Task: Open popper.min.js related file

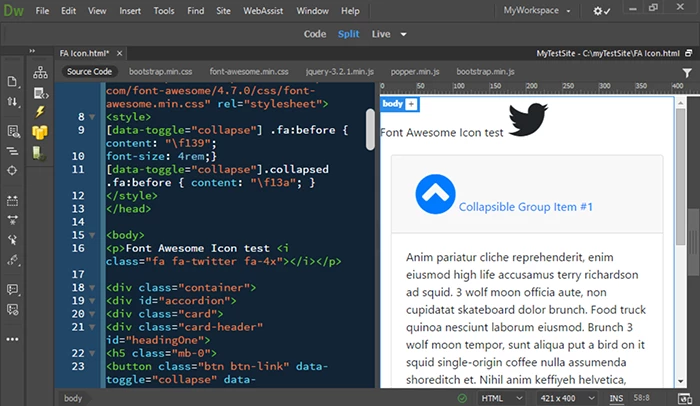Action: [x=415, y=71]
